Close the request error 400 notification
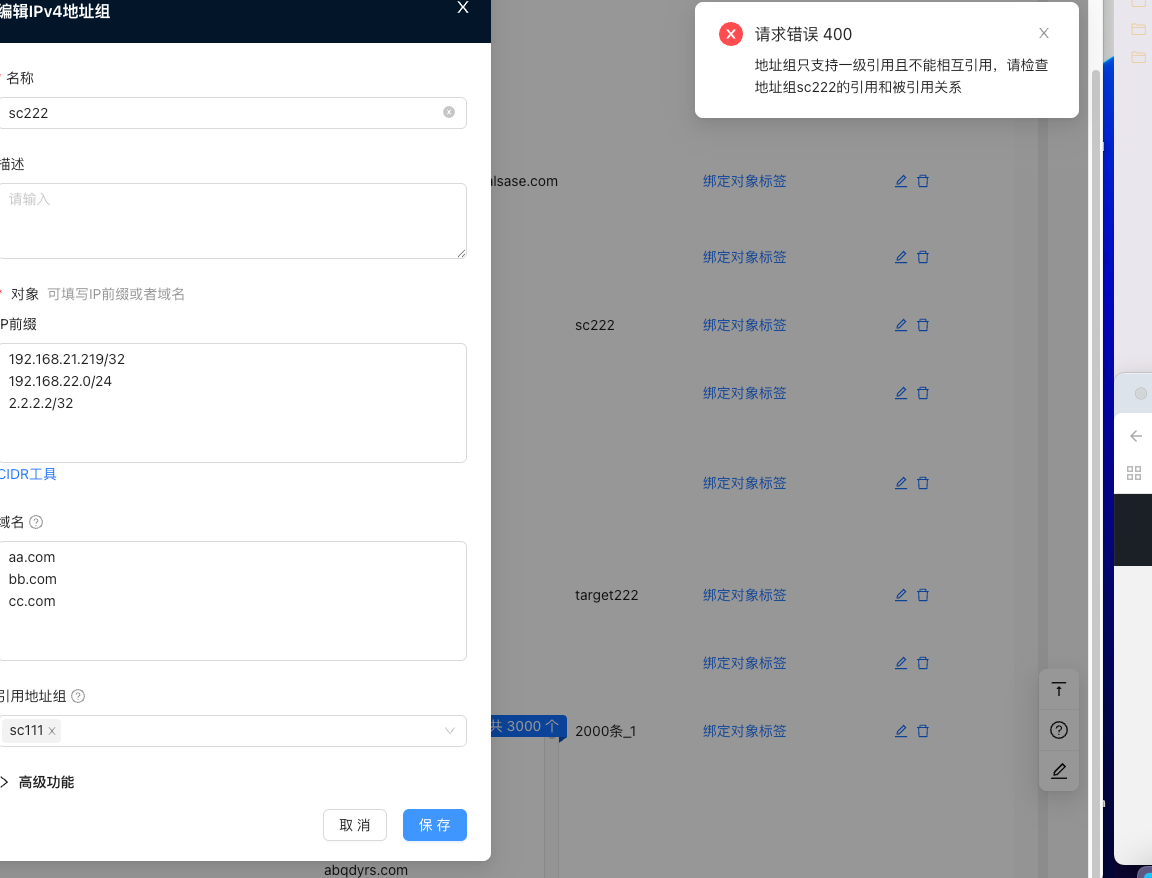This screenshot has height=878, width=1152. click(1043, 33)
